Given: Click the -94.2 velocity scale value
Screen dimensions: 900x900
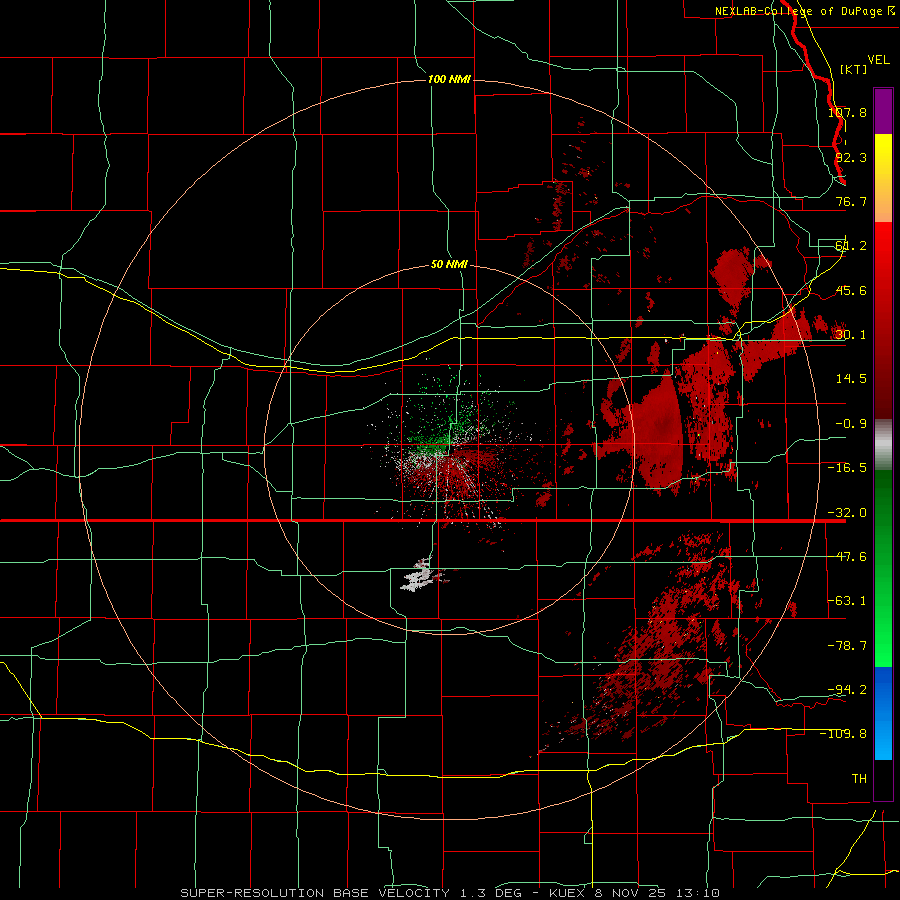Looking at the screenshot, I should [x=847, y=689].
